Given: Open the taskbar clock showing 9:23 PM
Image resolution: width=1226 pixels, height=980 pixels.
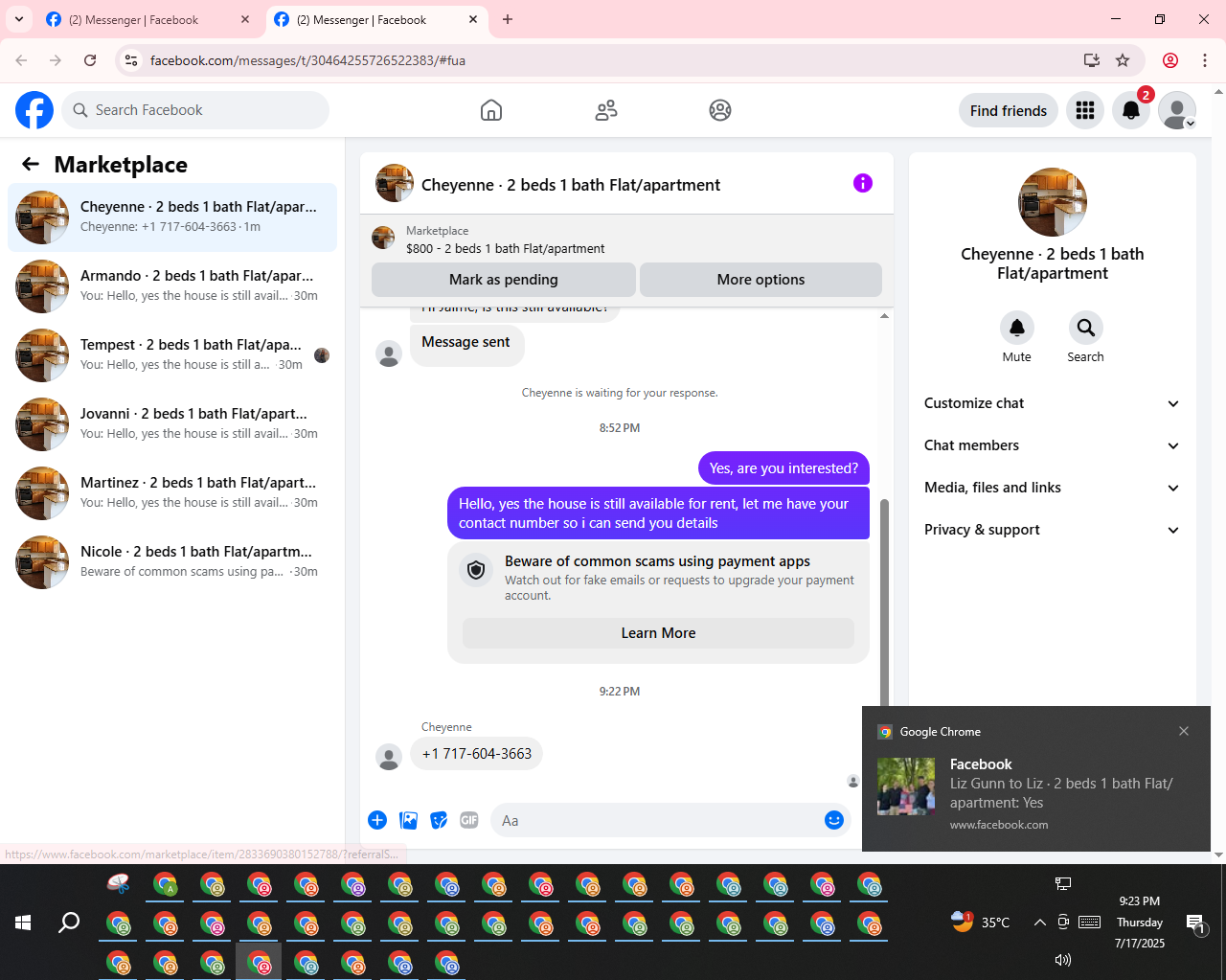Looking at the screenshot, I should (1140, 922).
